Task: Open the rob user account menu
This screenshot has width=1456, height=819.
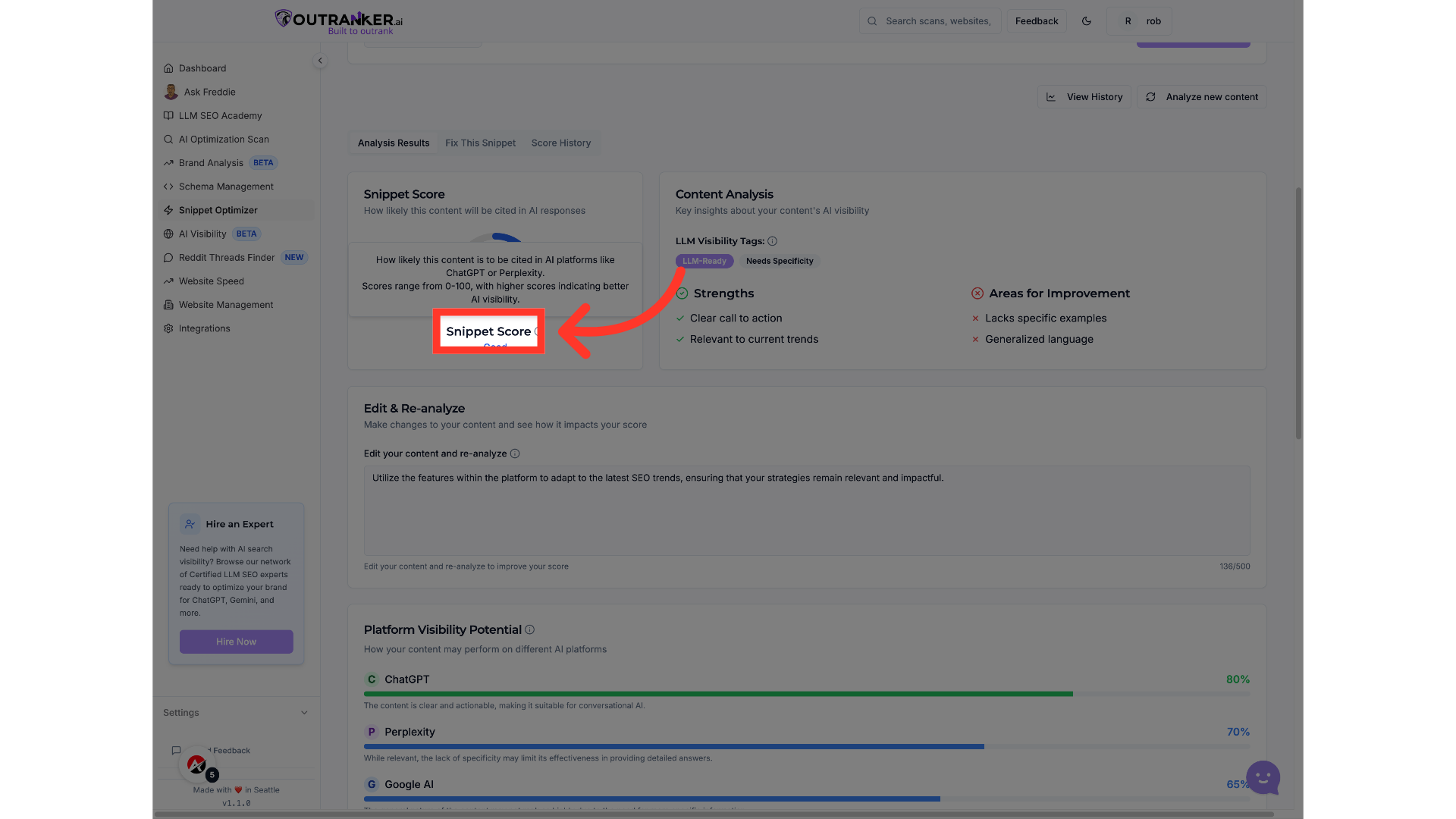Action: pos(1140,21)
